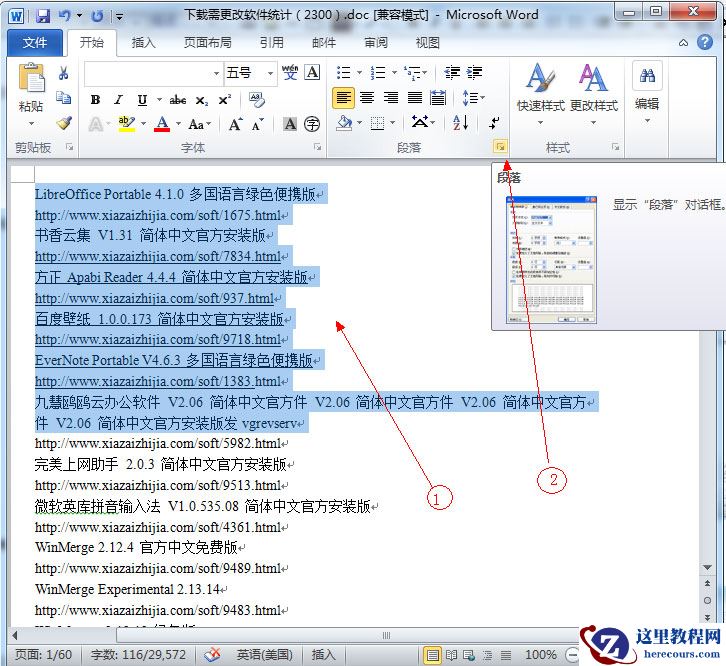Select Center alignment button
This screenshot has height=666, width=726.
point(367,98)
